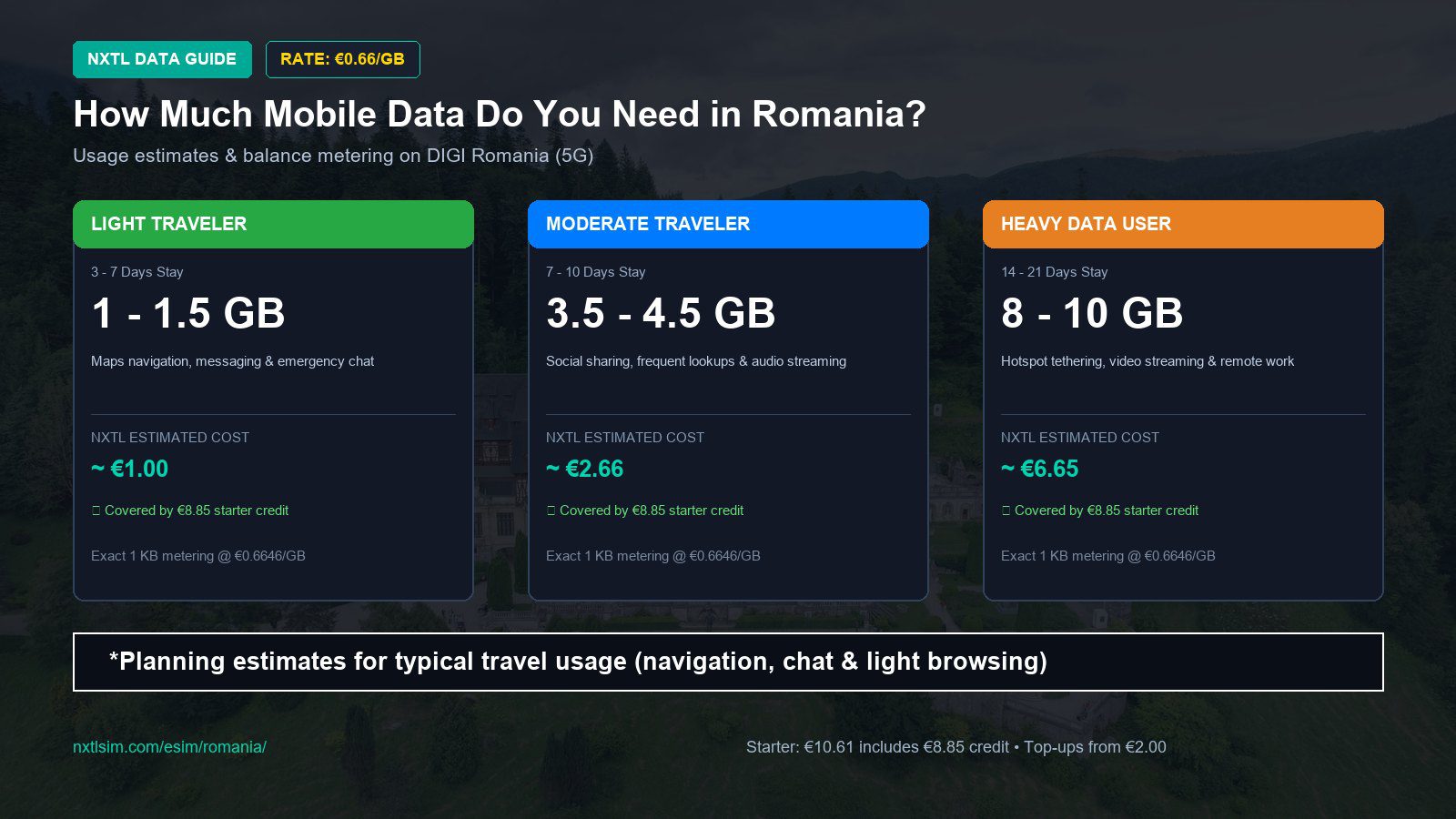Click 'Social sharing, frequent lookups & audio streaming'
The height and width of the screenshot is (819, 1456).
(x=696, y=361)
